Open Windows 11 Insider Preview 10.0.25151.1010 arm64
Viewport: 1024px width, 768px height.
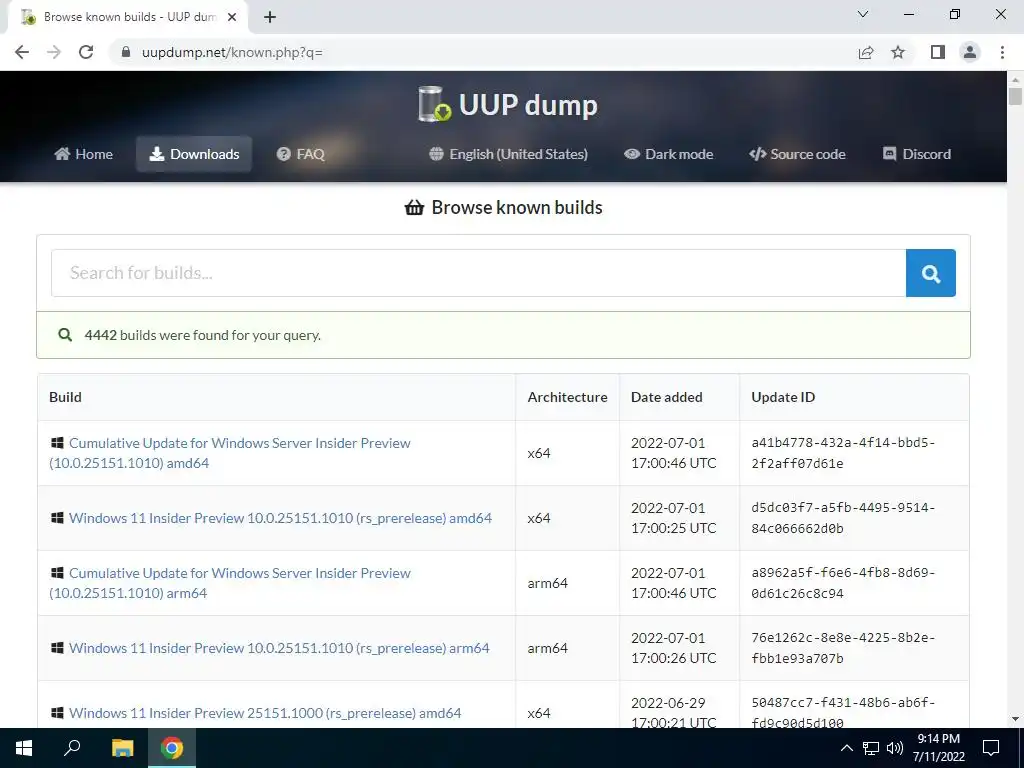point(279,648)
